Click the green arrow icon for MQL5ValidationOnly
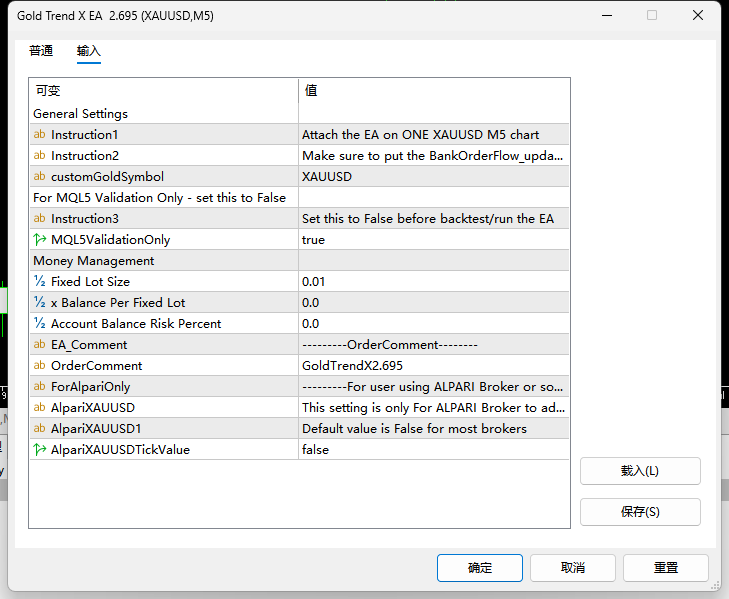 (x=40, y=240)
